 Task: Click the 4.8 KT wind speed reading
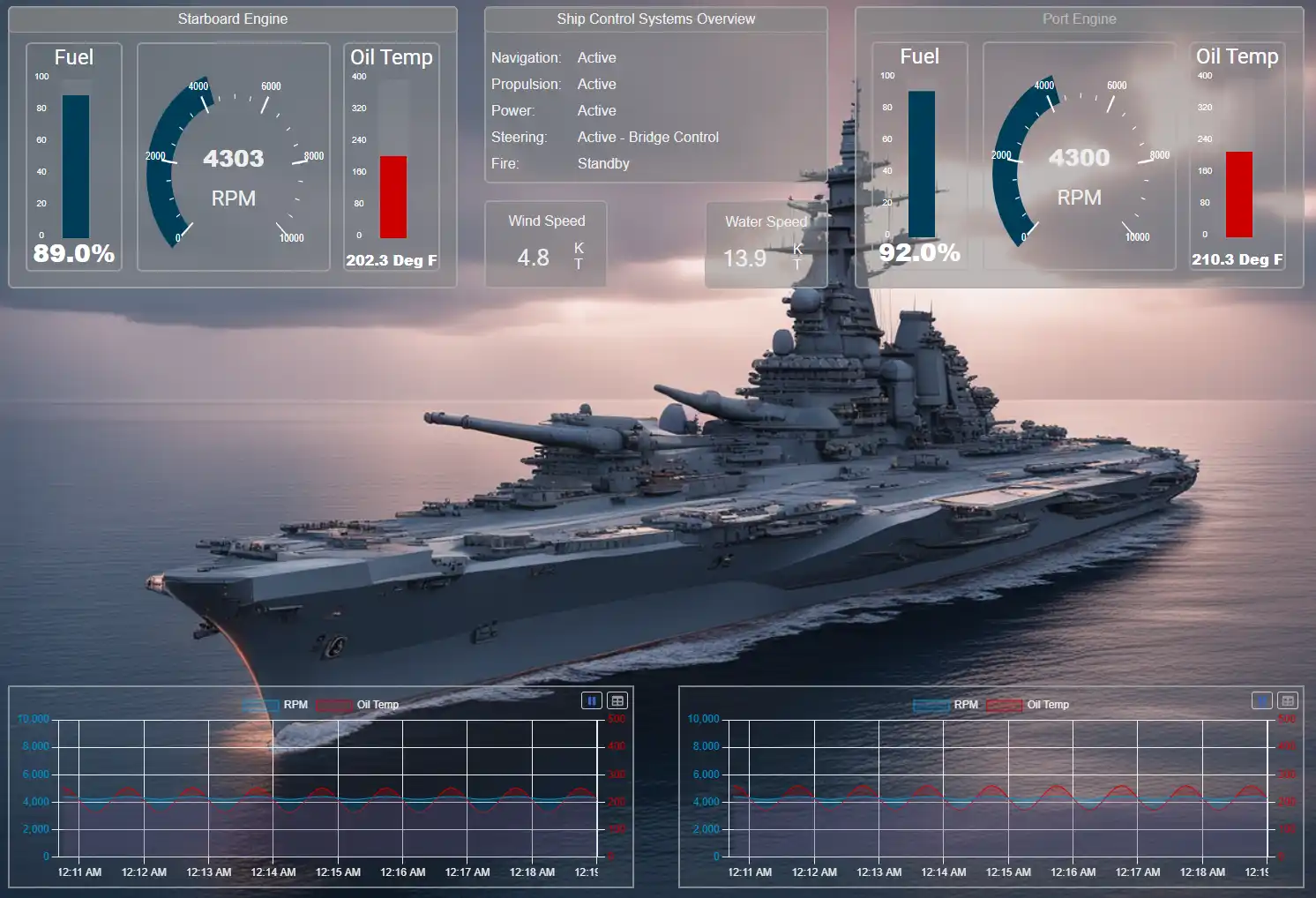[533, 257]
